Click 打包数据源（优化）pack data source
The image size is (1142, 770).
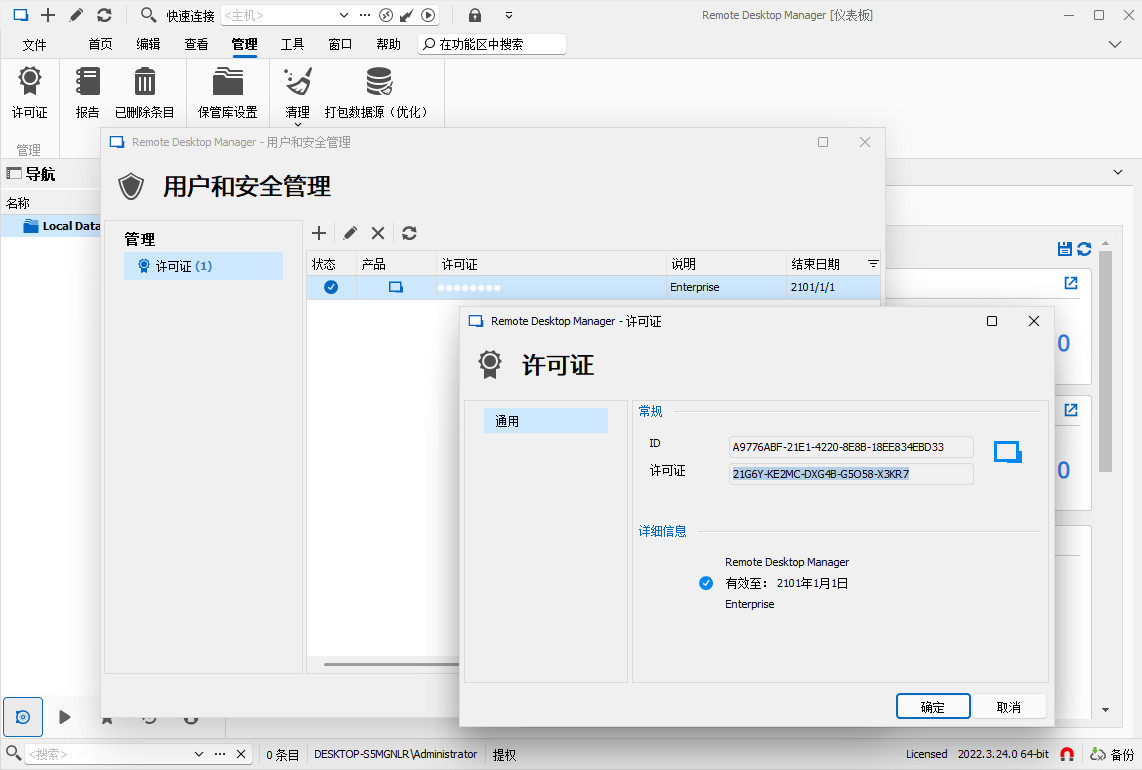click(x=377, y=92)
